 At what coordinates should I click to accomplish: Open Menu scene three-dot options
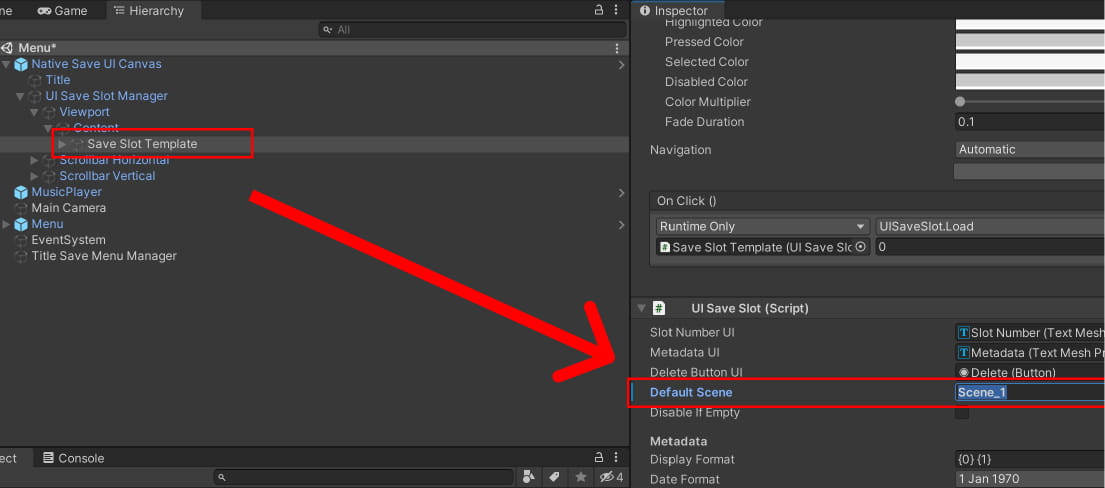coord(617,48)
